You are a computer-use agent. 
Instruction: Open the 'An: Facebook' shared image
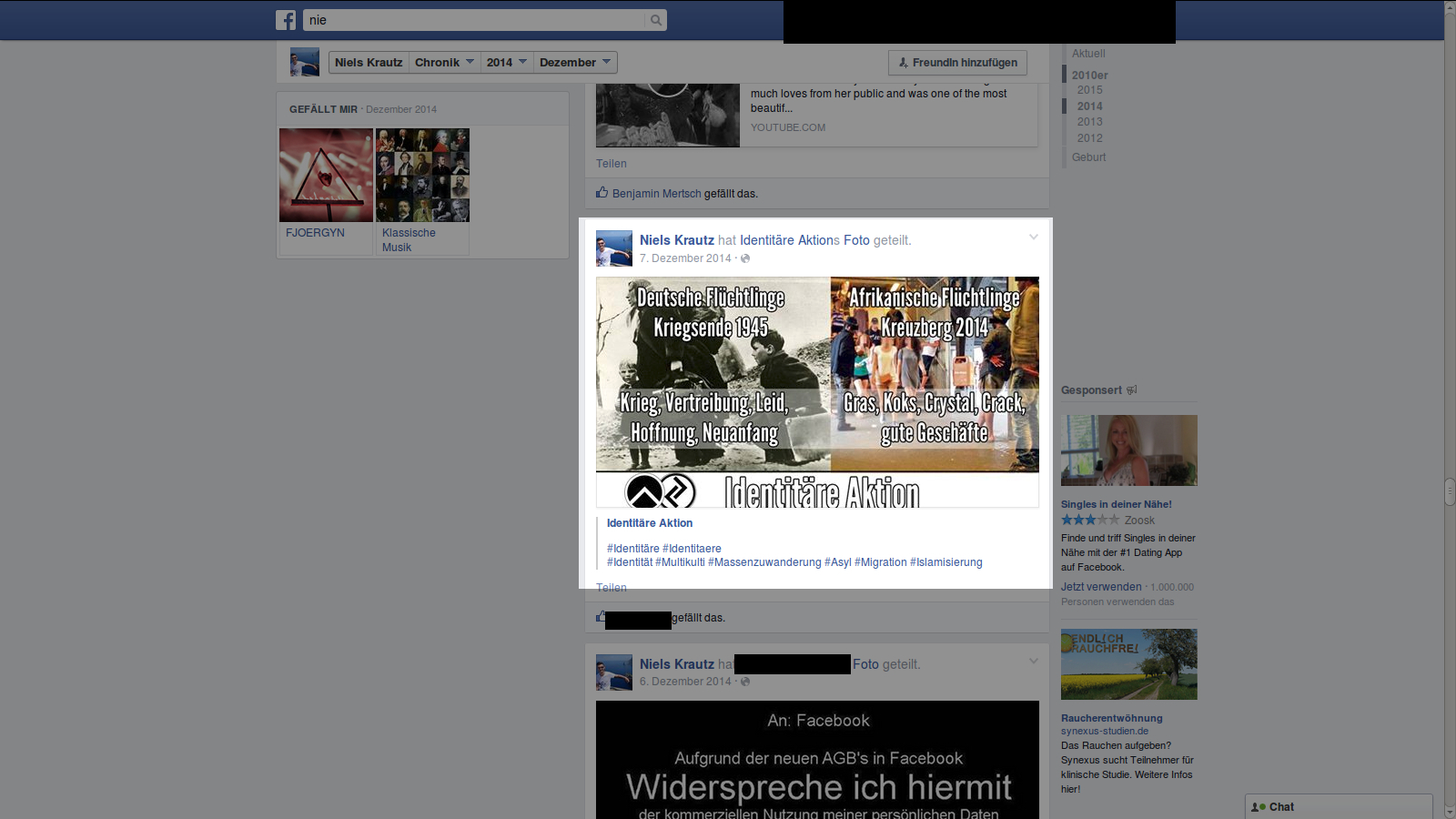click(817, 760)
